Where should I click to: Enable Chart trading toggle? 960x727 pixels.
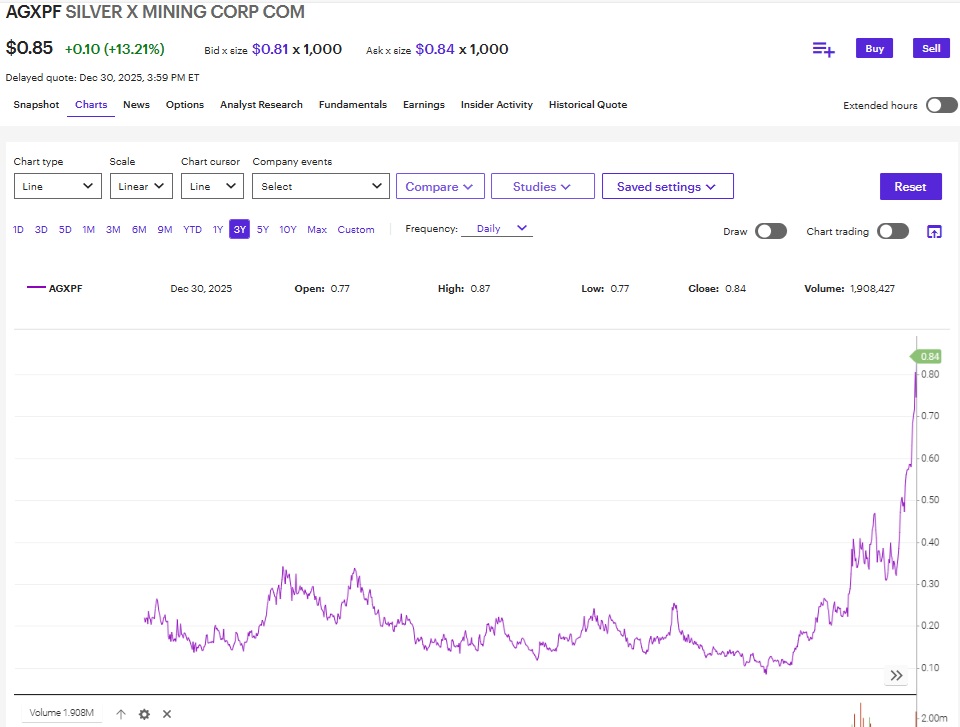pos(893,231)
